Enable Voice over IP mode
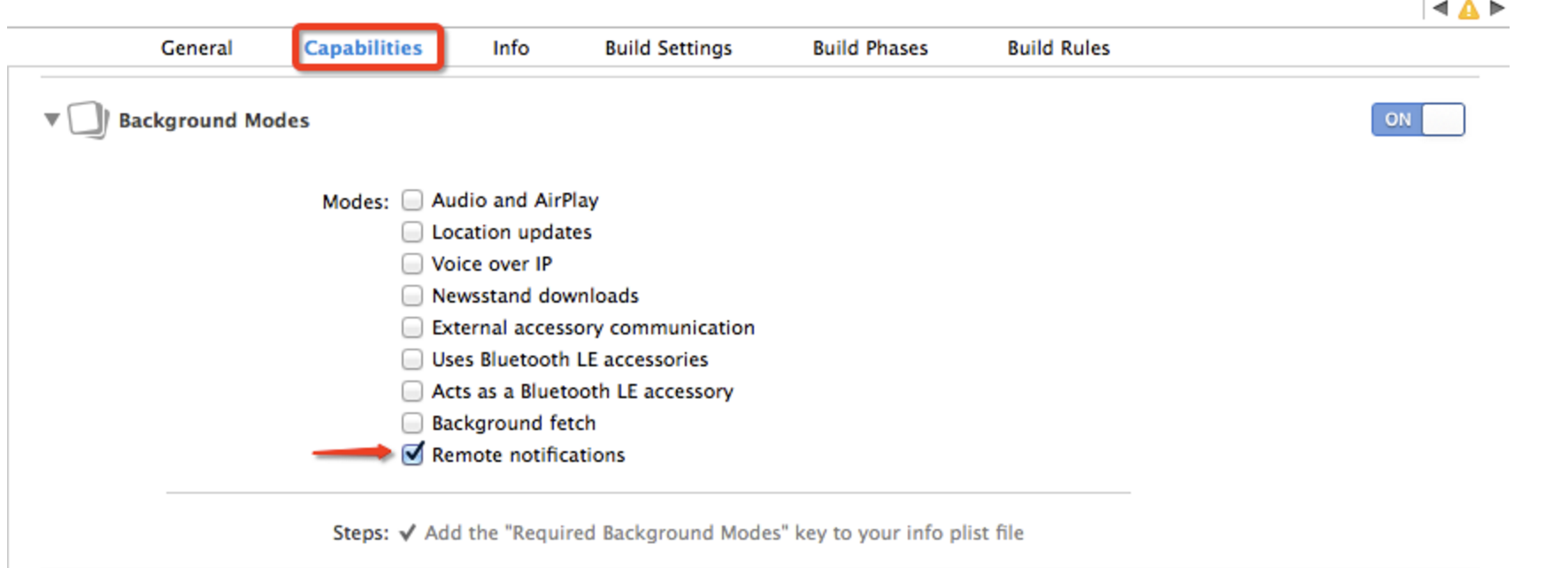The image size is (1568, 568). pos(412,264)
